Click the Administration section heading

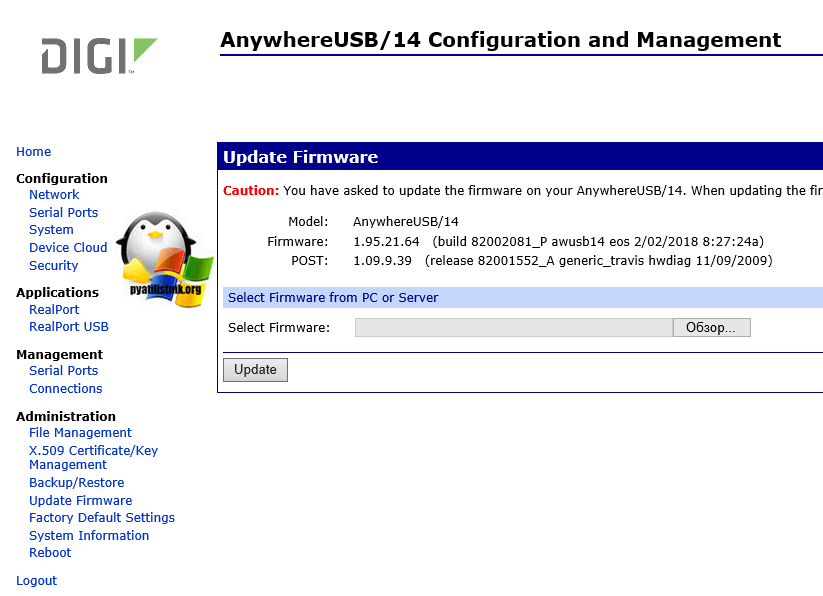point(66,417)
